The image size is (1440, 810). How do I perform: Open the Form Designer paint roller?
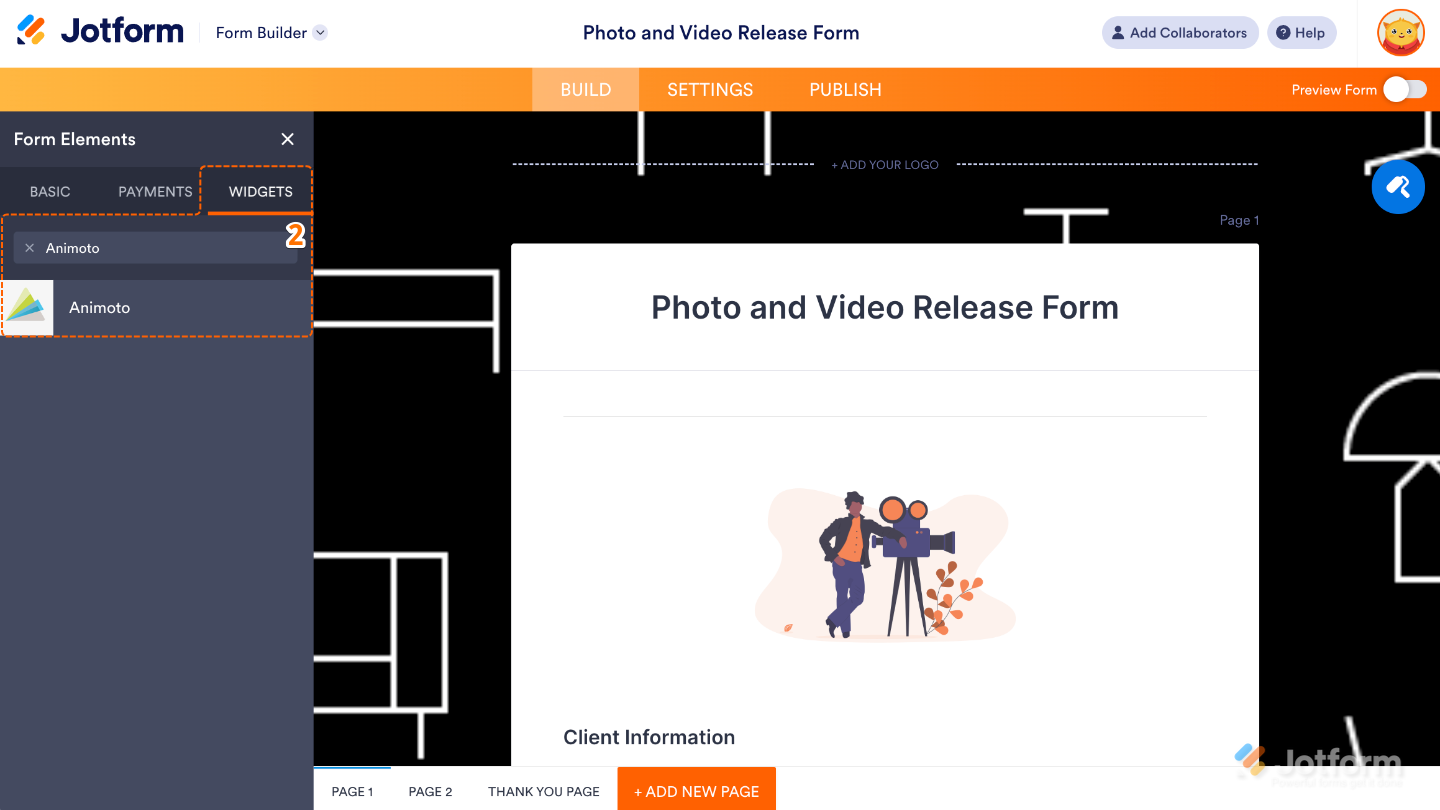point(1397,187)
